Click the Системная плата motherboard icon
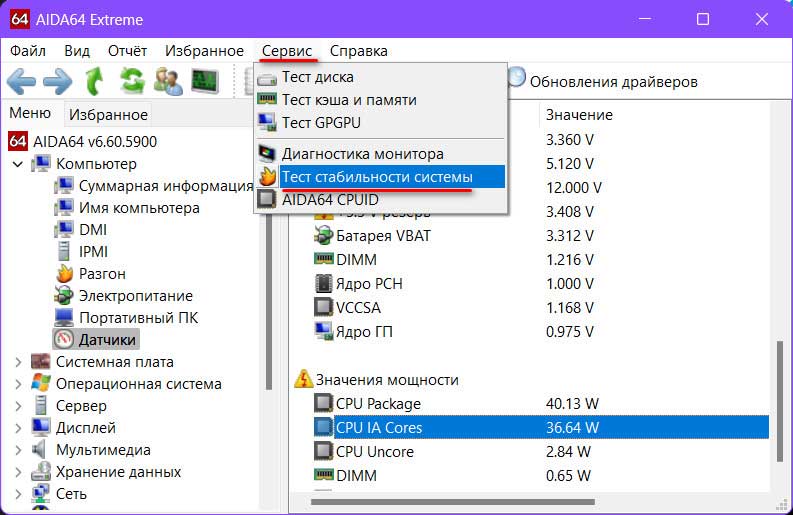The height and width of the screenshot is (515, 793). pos(40,362)
